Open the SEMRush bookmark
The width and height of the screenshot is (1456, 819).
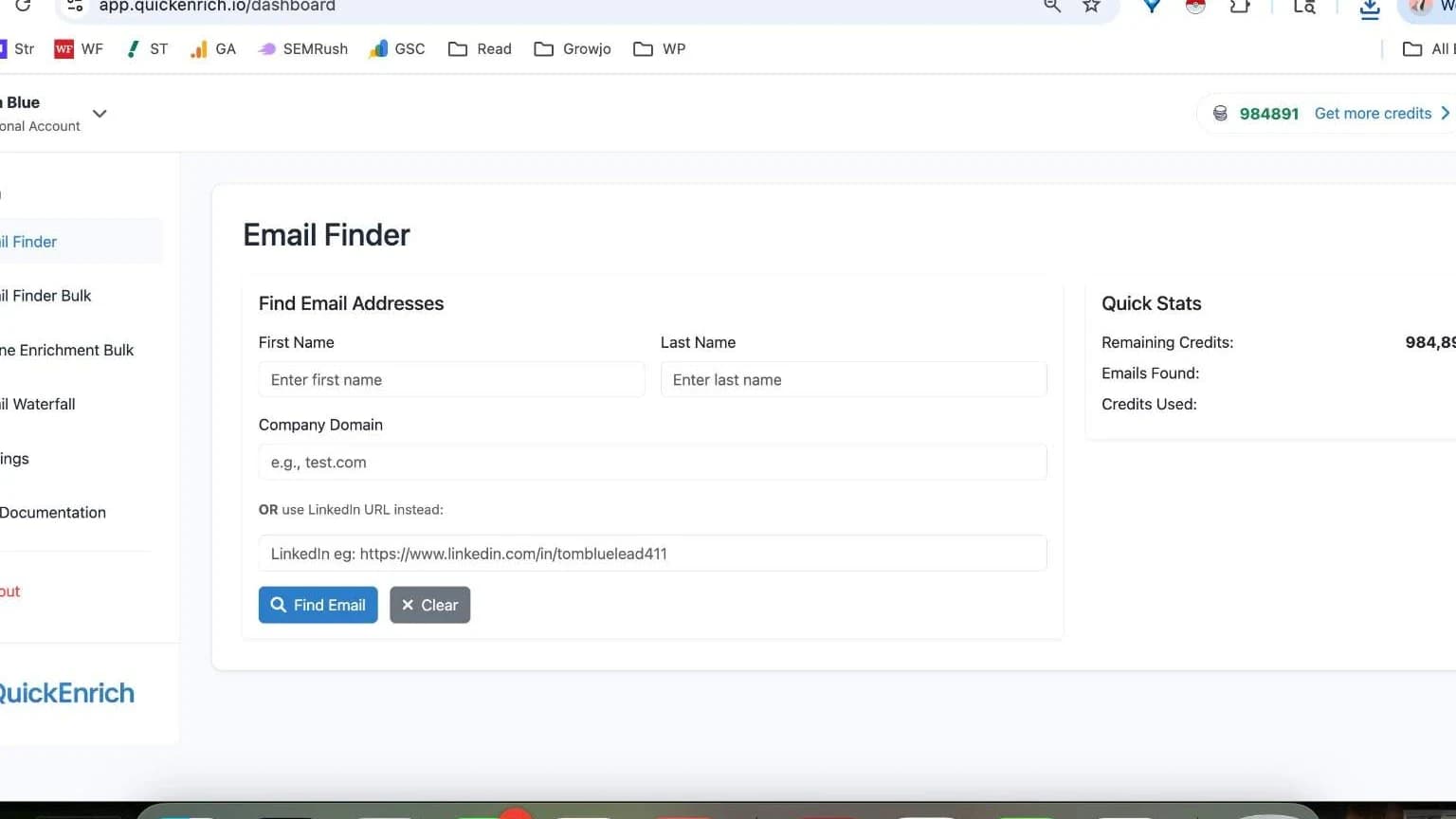click(x=303, y=49)
